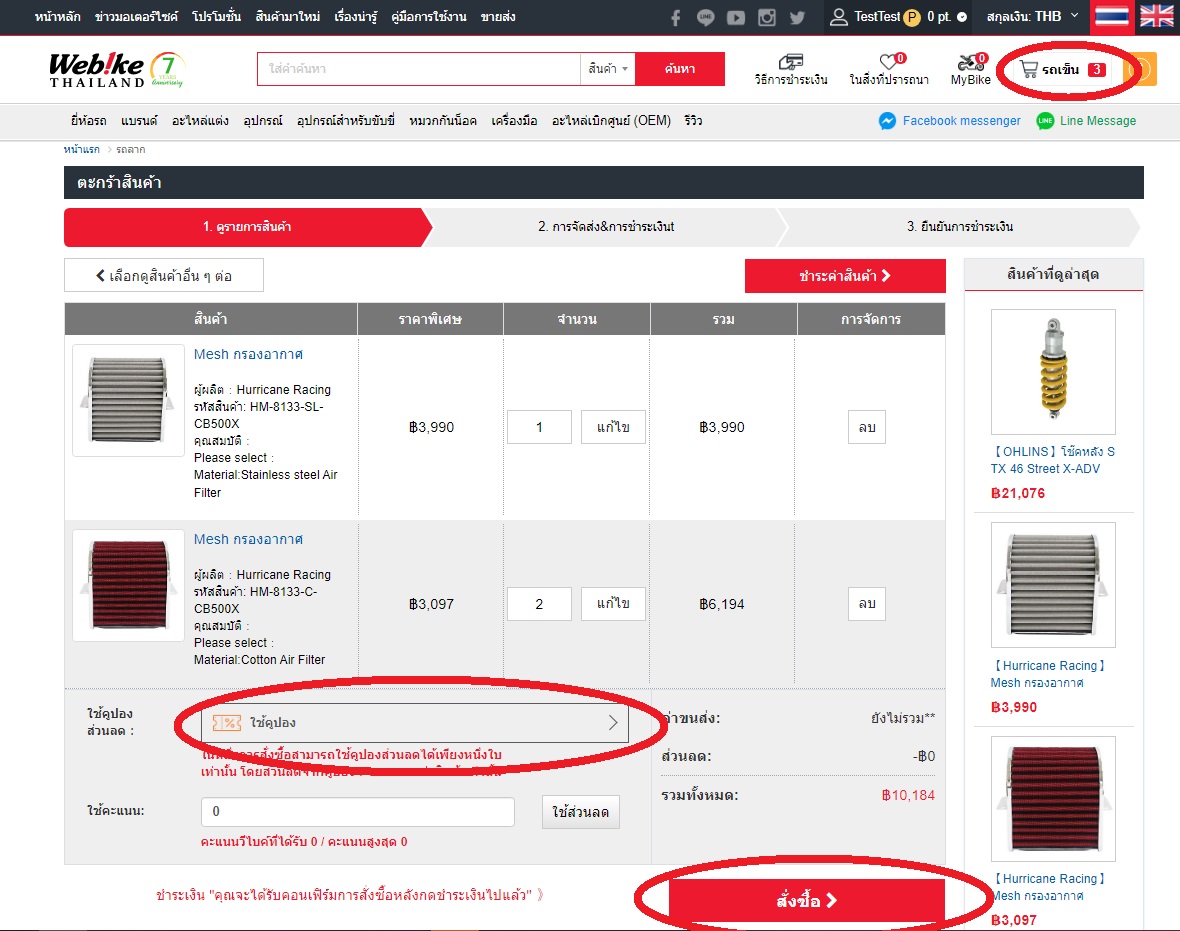Screen dimensions: 1180x931
Task: Open the HM-8133-C-CB500X product title link
Action: [248, 539]
